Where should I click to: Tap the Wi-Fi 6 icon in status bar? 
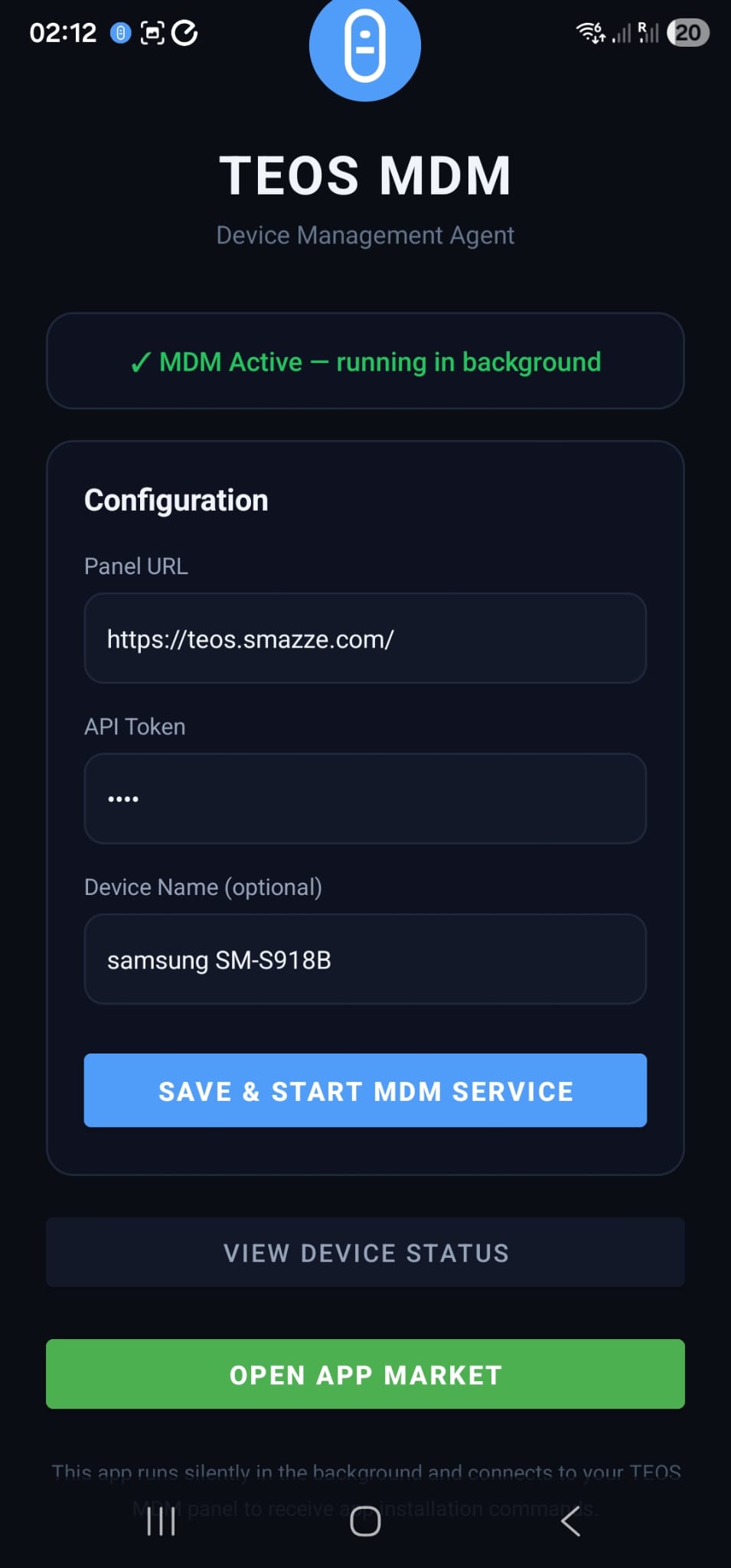[x=589, y=32]
